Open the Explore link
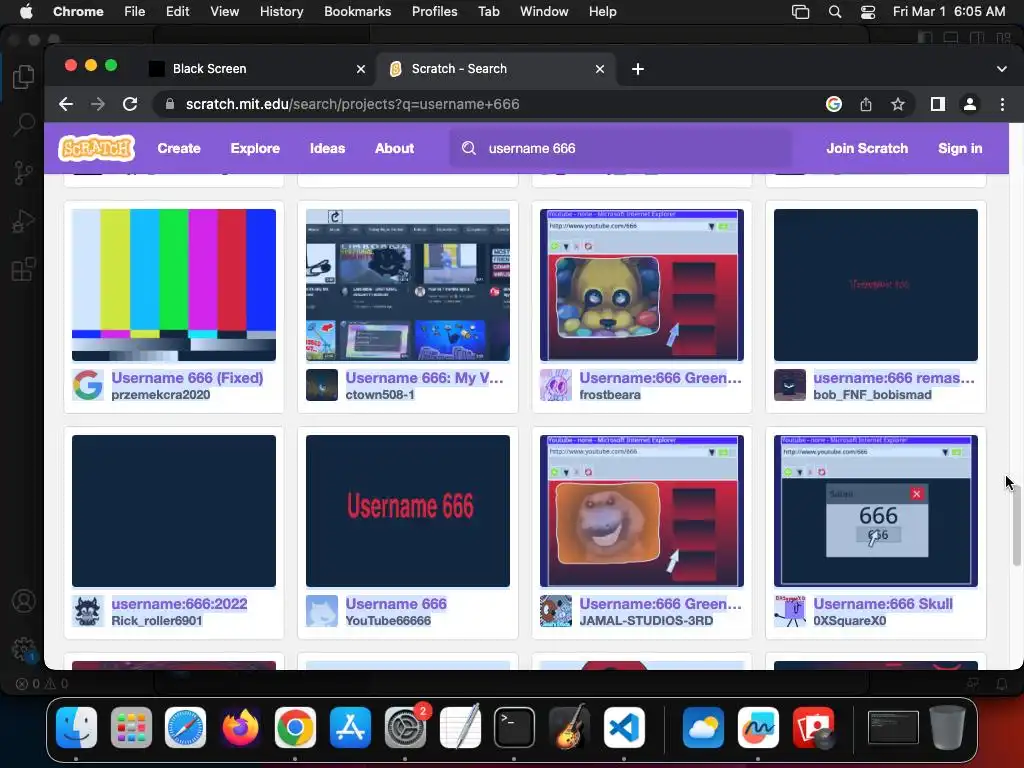This screenshot has height=768, width=1024. coord(255,148)
